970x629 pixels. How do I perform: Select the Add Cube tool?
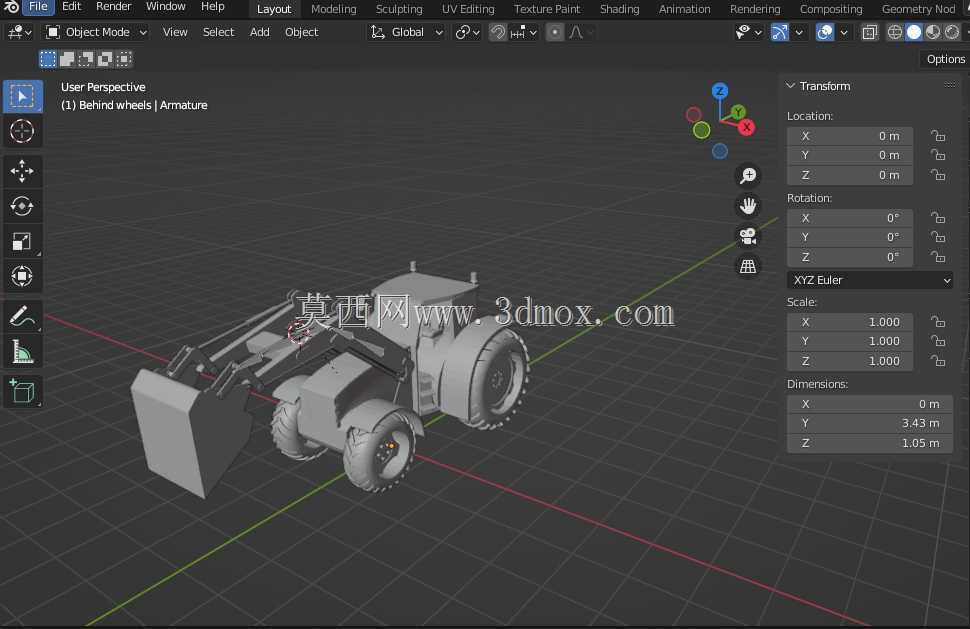click(x=23, y=392)
